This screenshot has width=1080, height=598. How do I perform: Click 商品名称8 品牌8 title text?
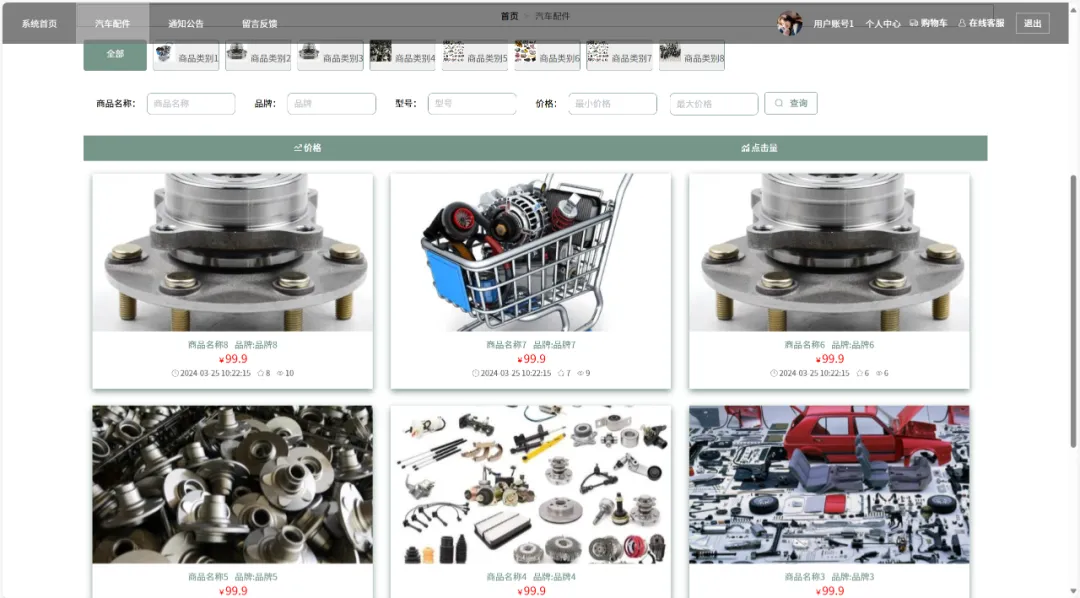pyautogui.click(x=233, y=344)
